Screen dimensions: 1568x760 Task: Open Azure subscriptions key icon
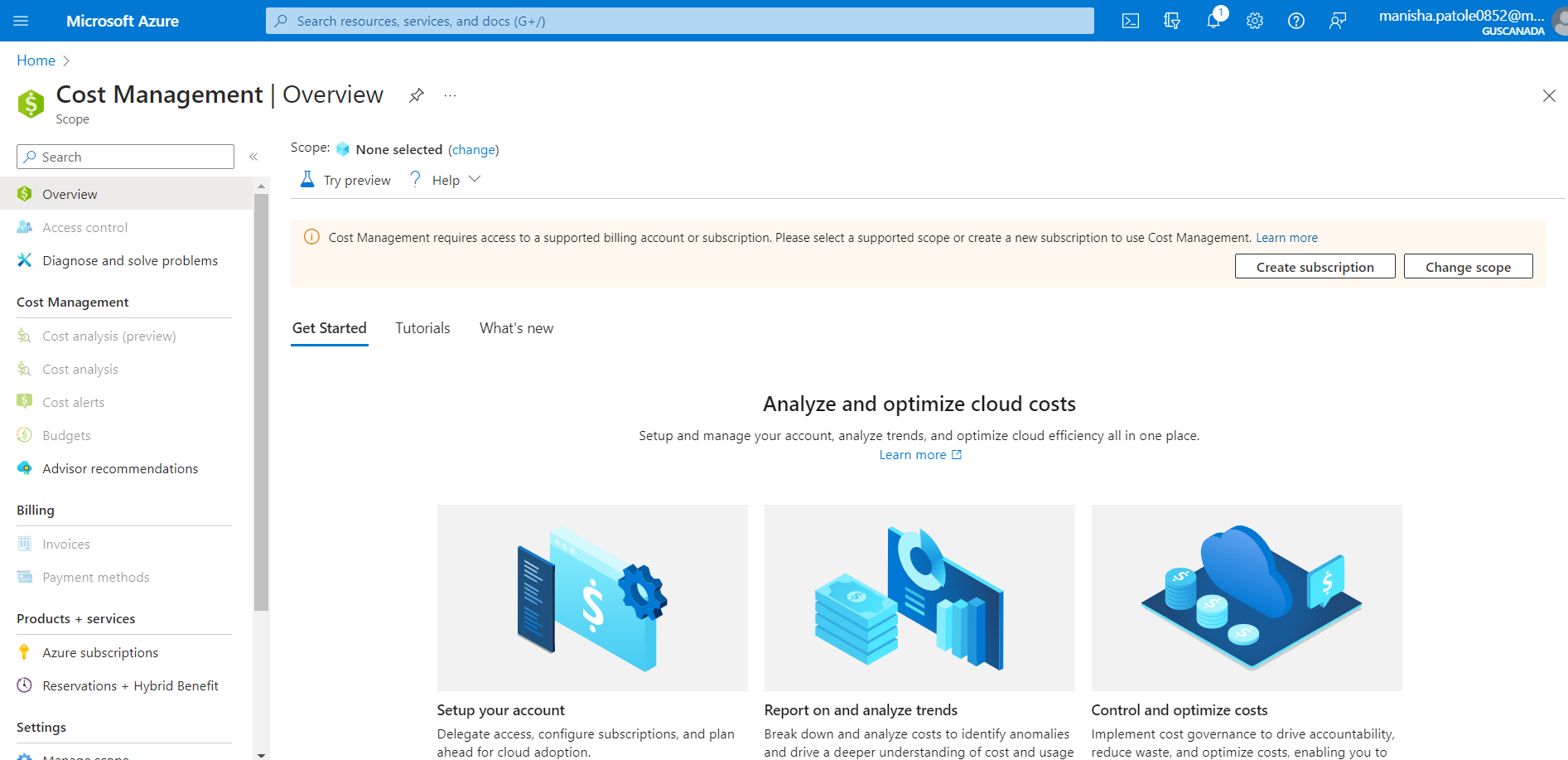(x=25, y=652)
